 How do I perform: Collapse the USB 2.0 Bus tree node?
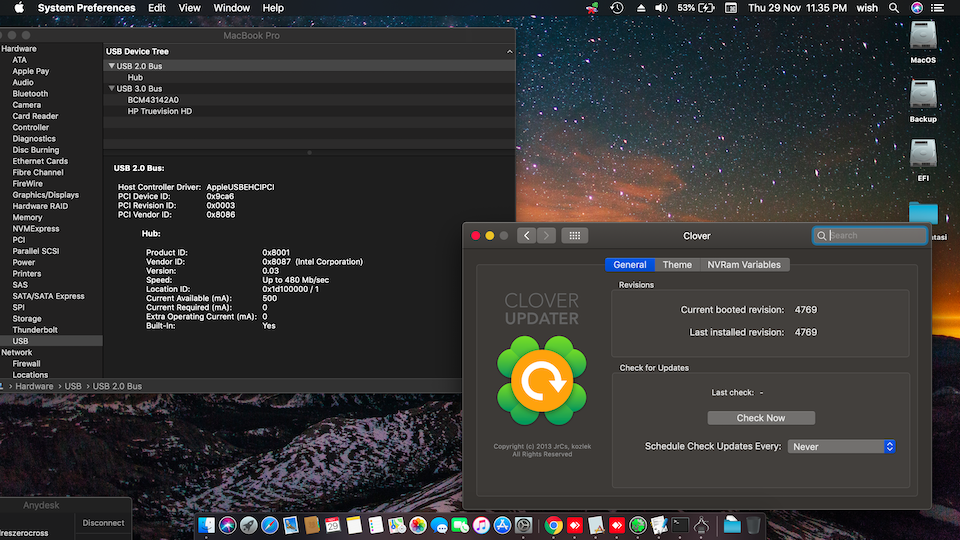click(111, 66)
